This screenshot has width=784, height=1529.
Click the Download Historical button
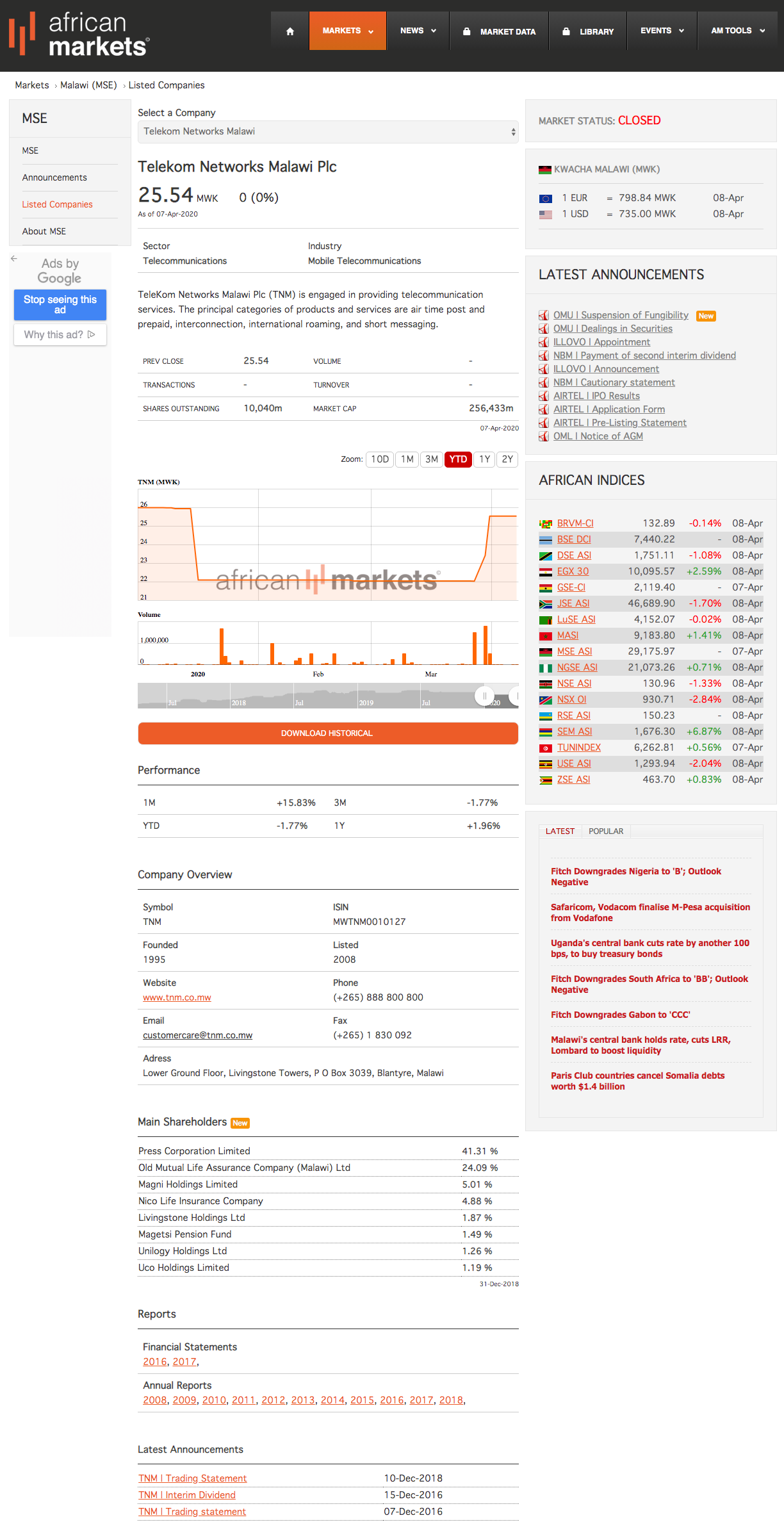(x=328, y=733)
